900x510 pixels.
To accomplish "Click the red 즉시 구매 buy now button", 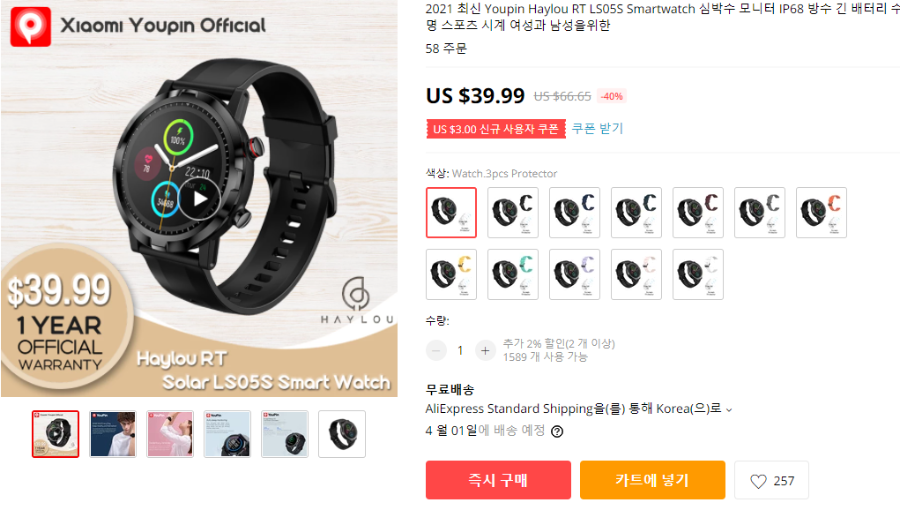I will [498, 480].
